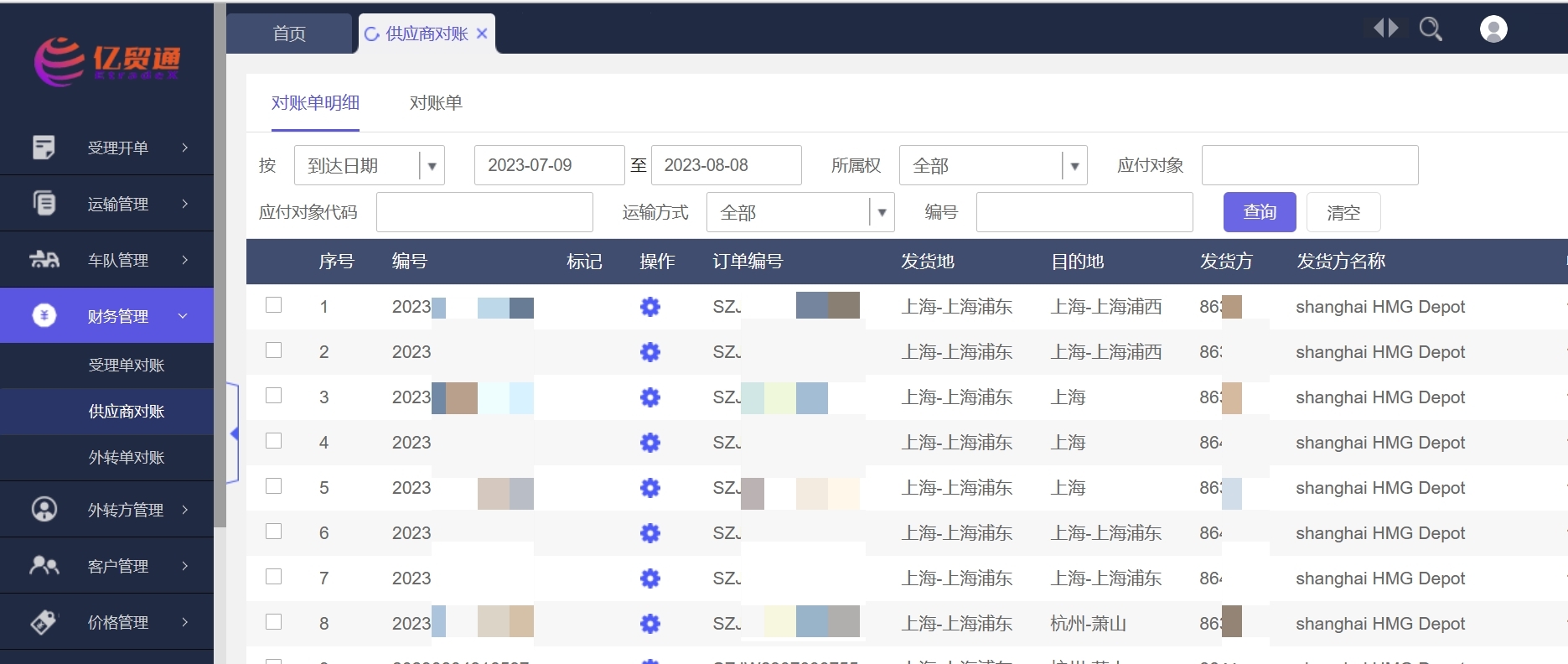The width and height of the screenshot is (1568, 664).
Task: Click the 应付对象代码 input field
Action: coord(484,212)
